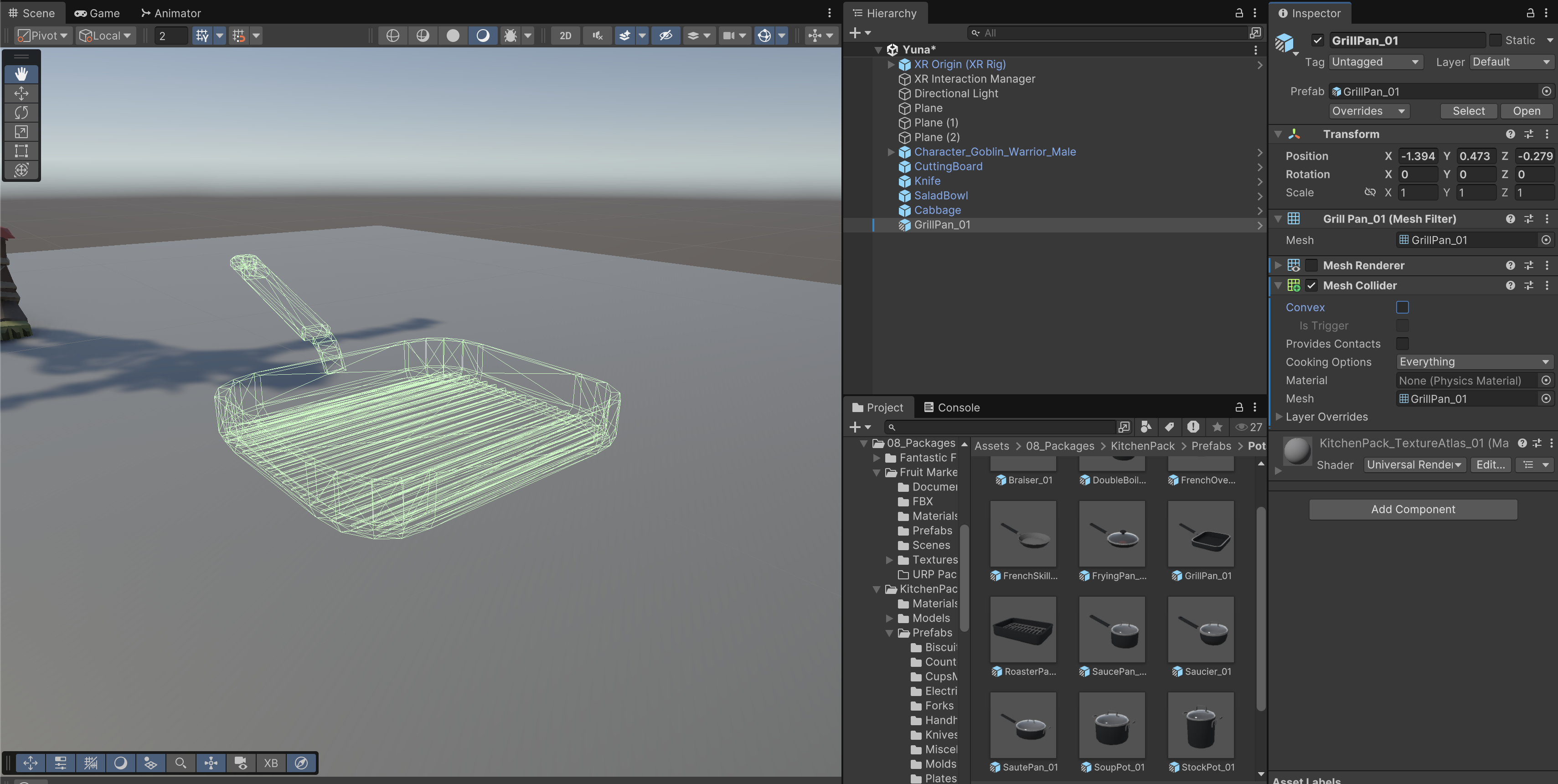
Task: Toggle 2D view mode
Action: click(565, 36)
